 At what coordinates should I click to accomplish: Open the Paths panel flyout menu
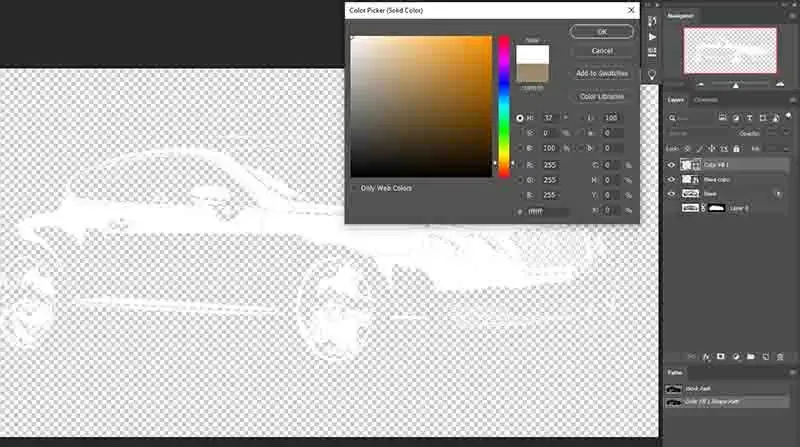(792, 372)
